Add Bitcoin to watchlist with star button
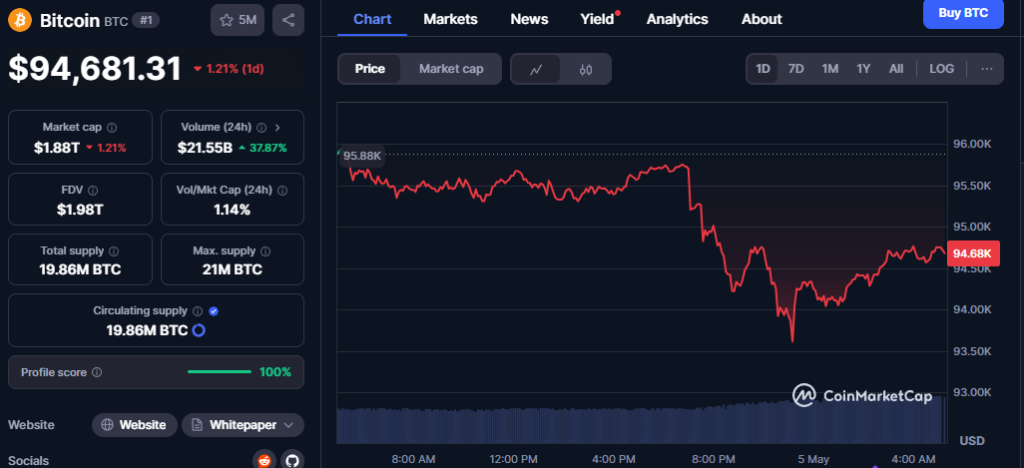1024x468 pixels. (238, 20)
